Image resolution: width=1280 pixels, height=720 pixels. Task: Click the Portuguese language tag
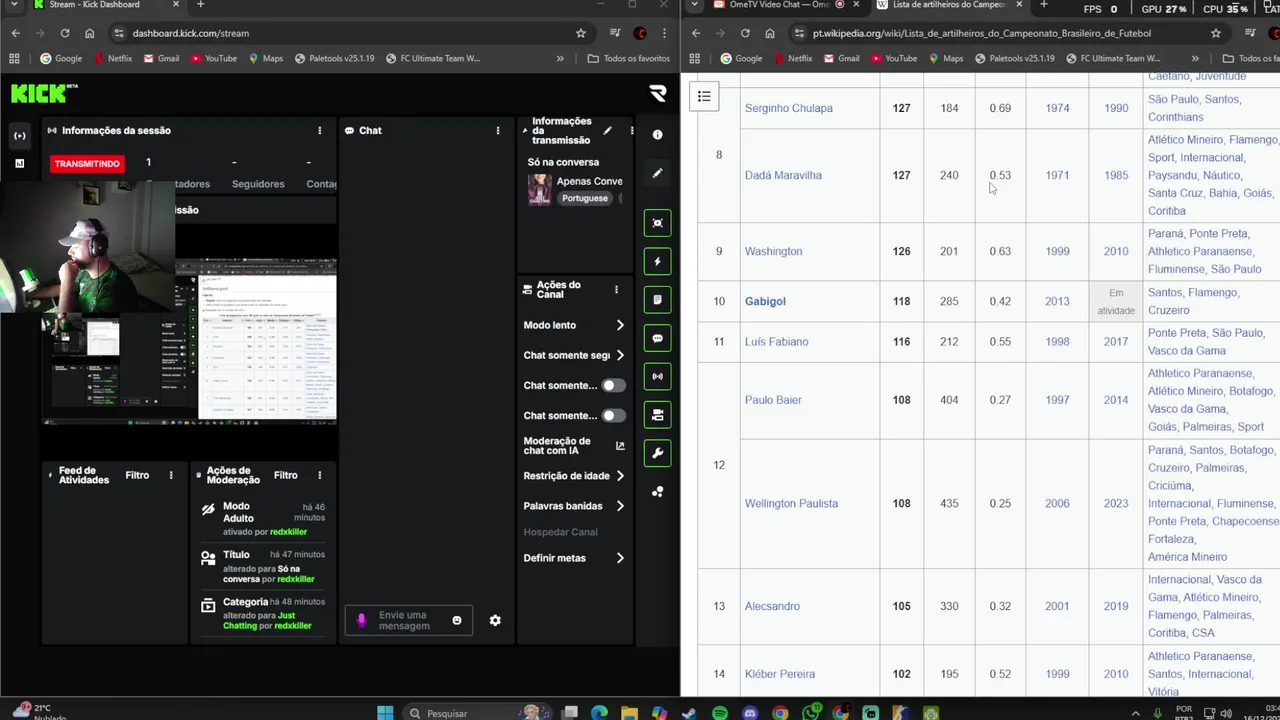click(x=584, y=198)
